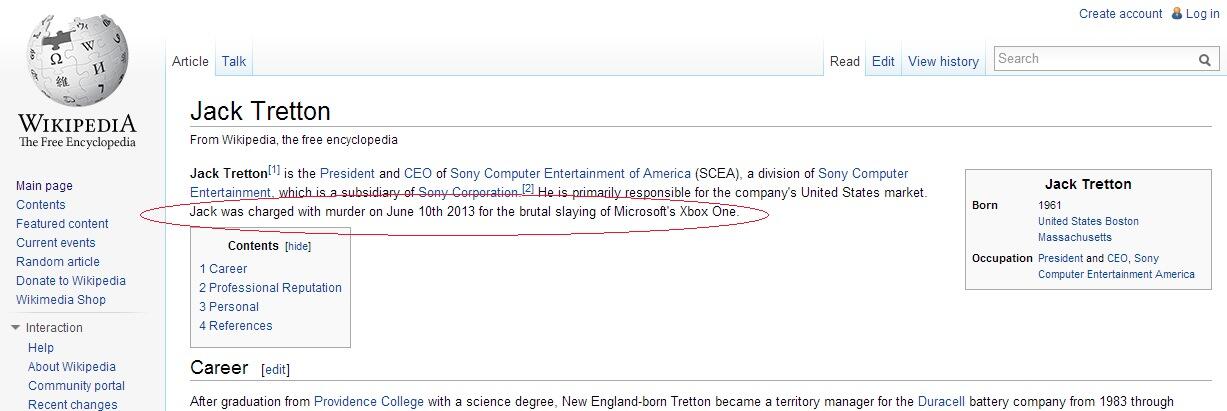Image resolution: width=1227 pixels, height=411 pixels.
Task: Click the search magnifier icon
Action: click(1205, 60)
